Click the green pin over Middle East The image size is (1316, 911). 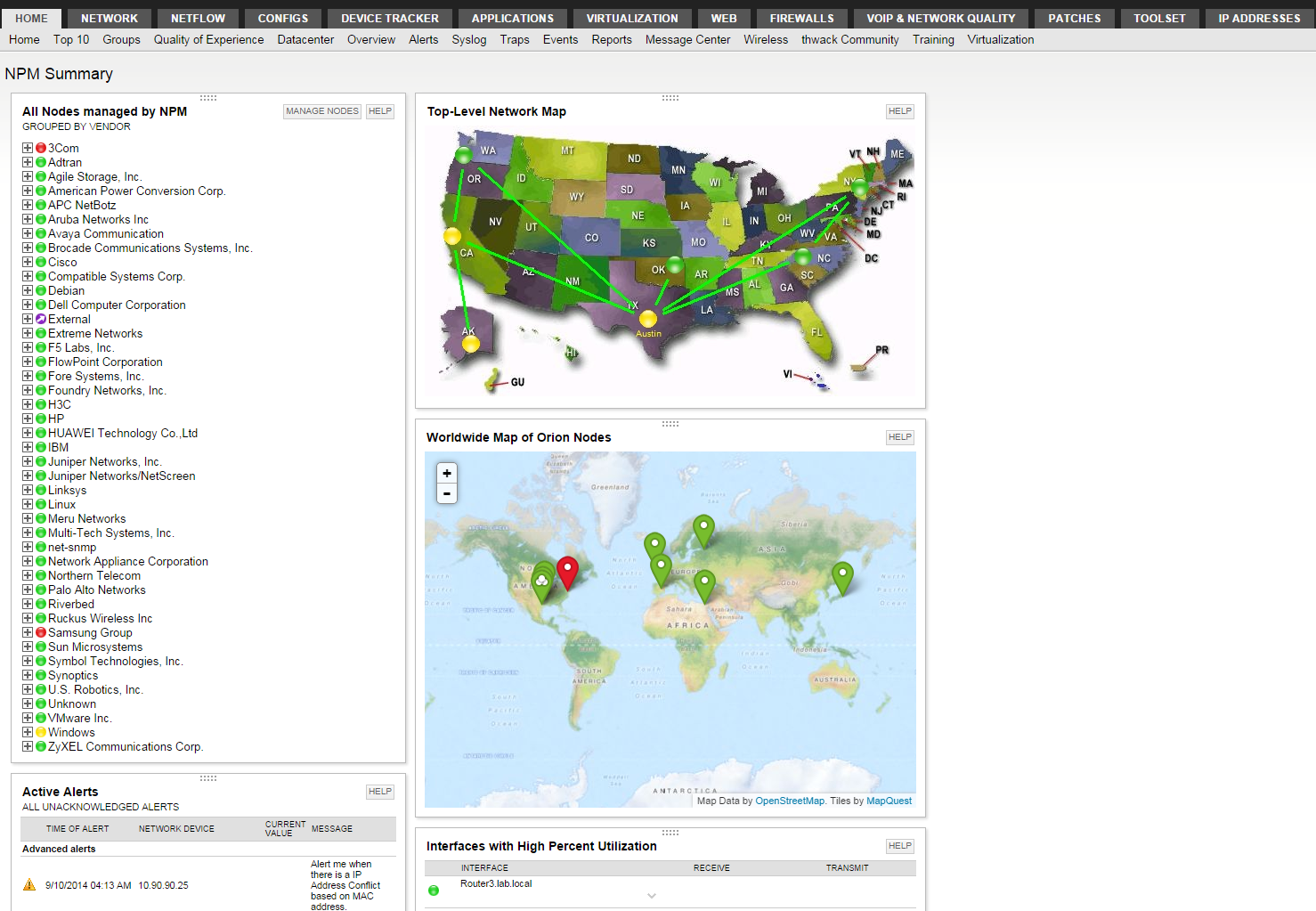point(704,586)
